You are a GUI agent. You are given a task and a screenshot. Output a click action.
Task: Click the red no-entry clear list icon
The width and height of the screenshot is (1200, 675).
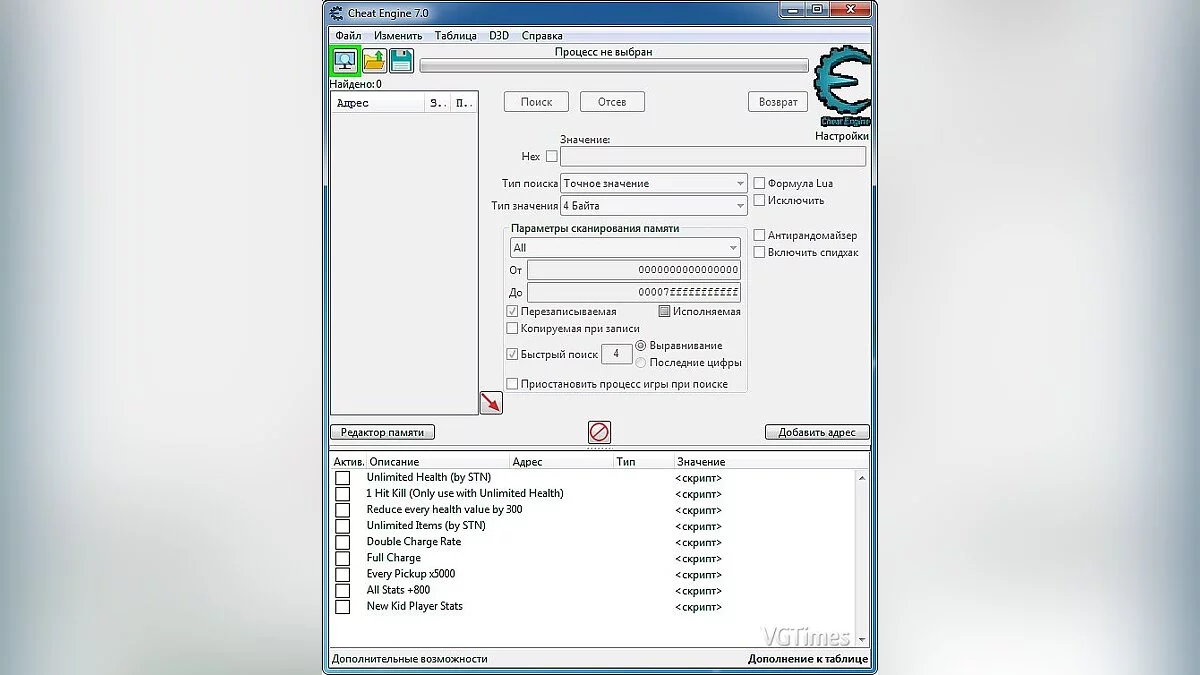pyautogui.click(x=599, y=432)
